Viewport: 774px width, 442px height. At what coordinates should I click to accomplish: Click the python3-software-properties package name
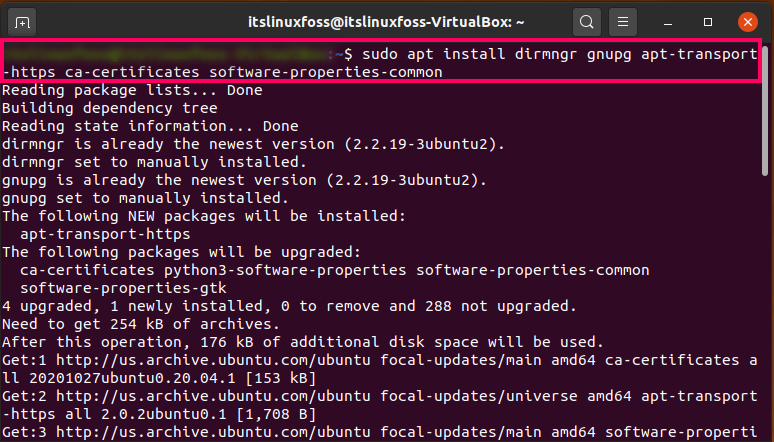285,270
